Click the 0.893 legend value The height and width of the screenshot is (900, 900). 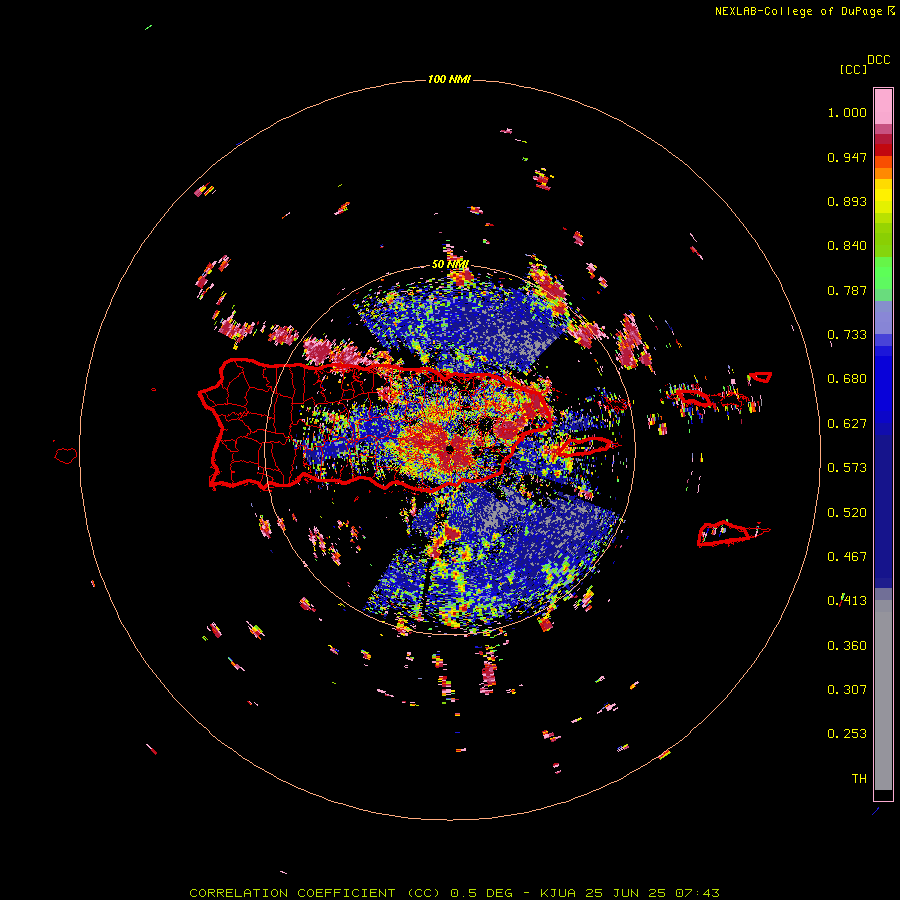(x=847, y=201)
